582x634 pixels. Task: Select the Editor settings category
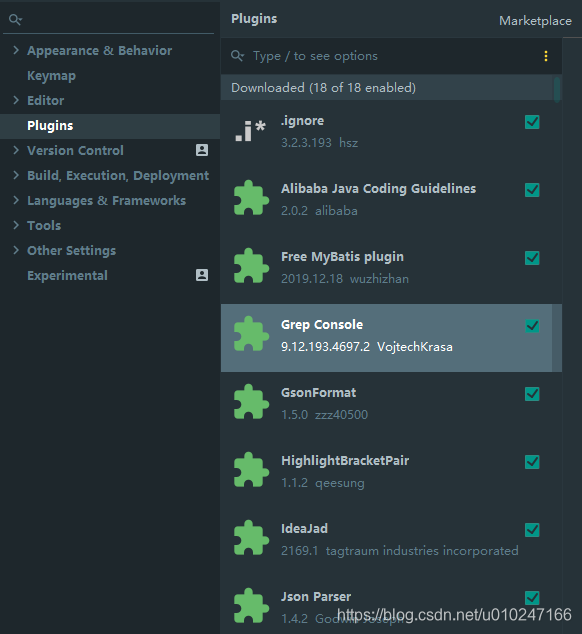[x=45, y=101]
